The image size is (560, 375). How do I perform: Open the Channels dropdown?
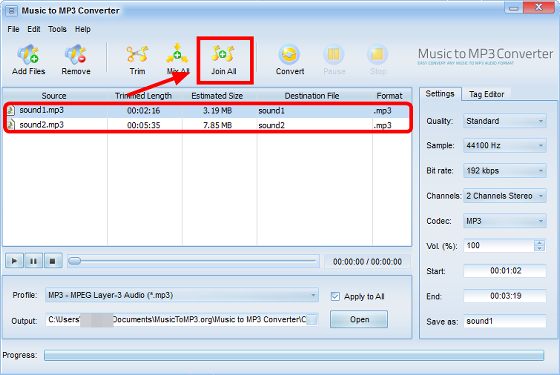tap(505, 196)
